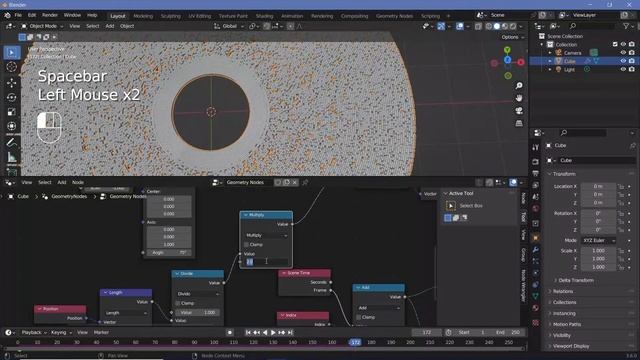Disable Cube in renders camera icon
640x360 pixels.
(632, 61)
